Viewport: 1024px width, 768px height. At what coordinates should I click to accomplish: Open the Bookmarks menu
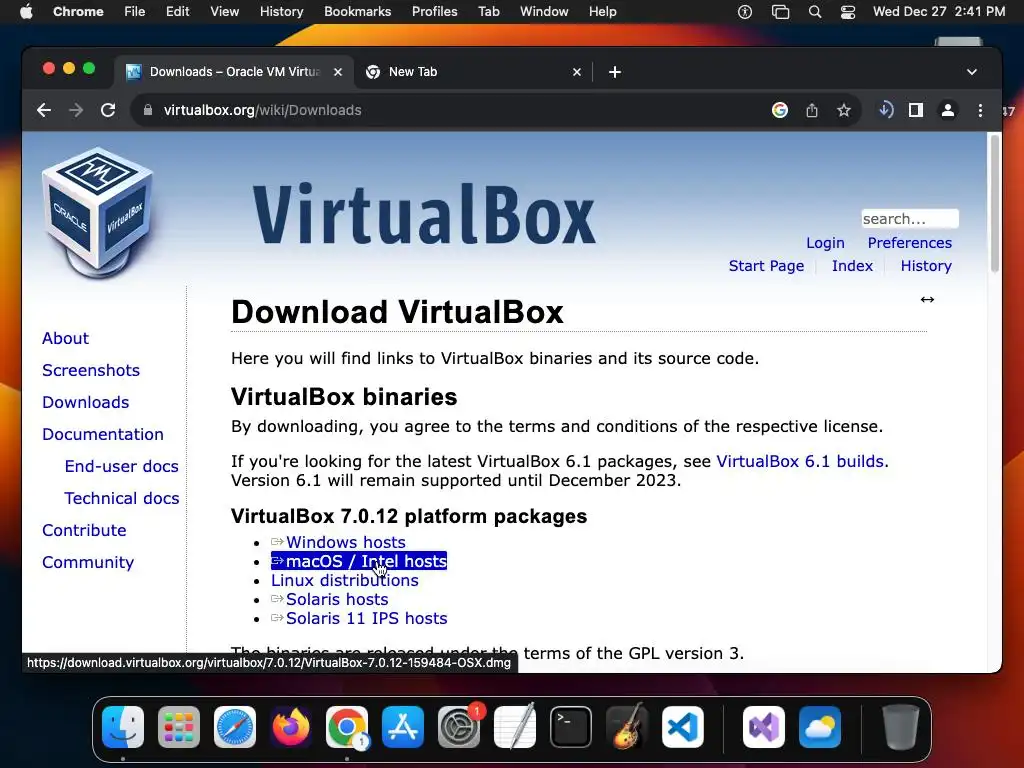pyautogui.click(x=357, y=12)
